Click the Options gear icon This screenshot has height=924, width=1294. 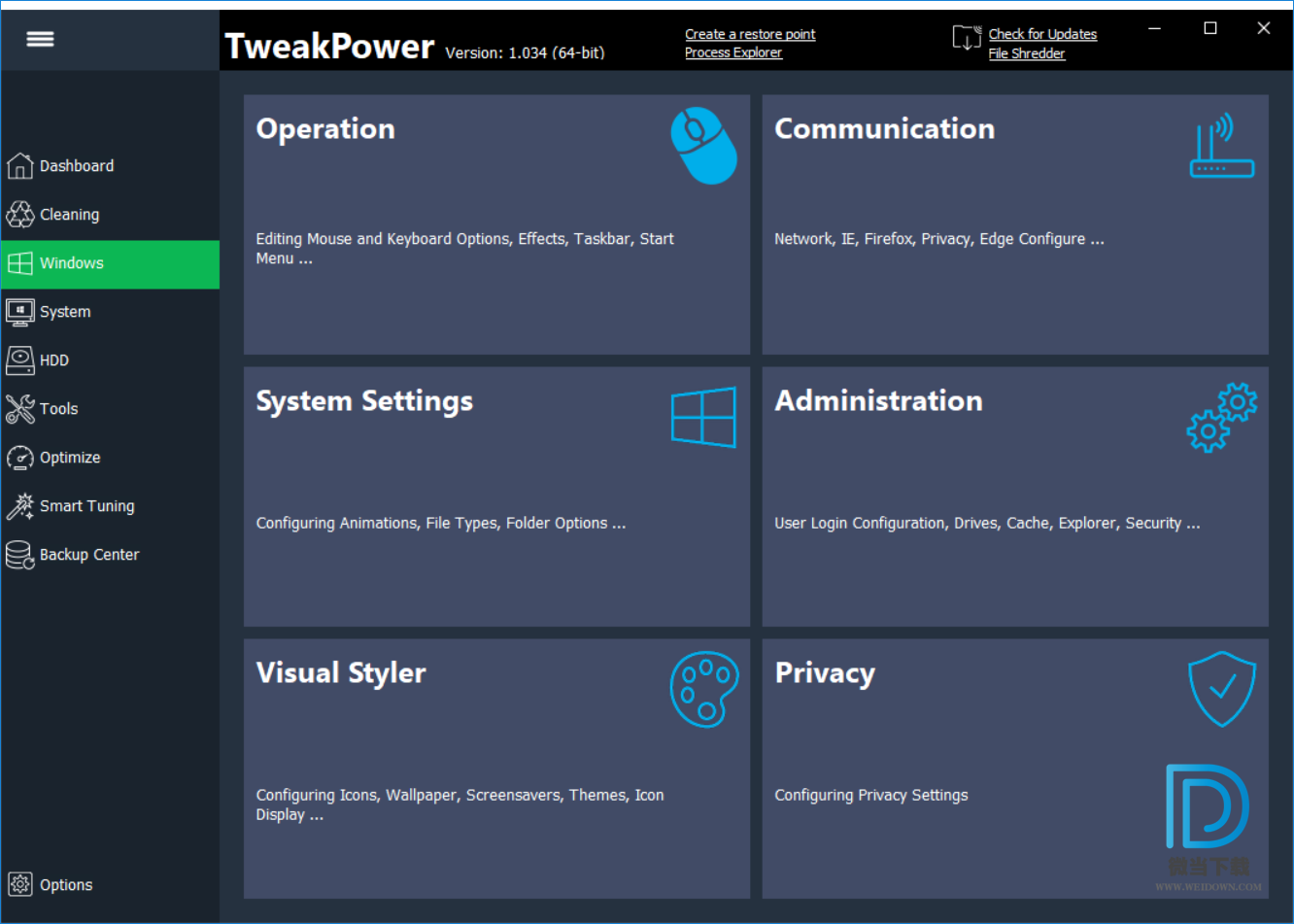pos(19,885)
